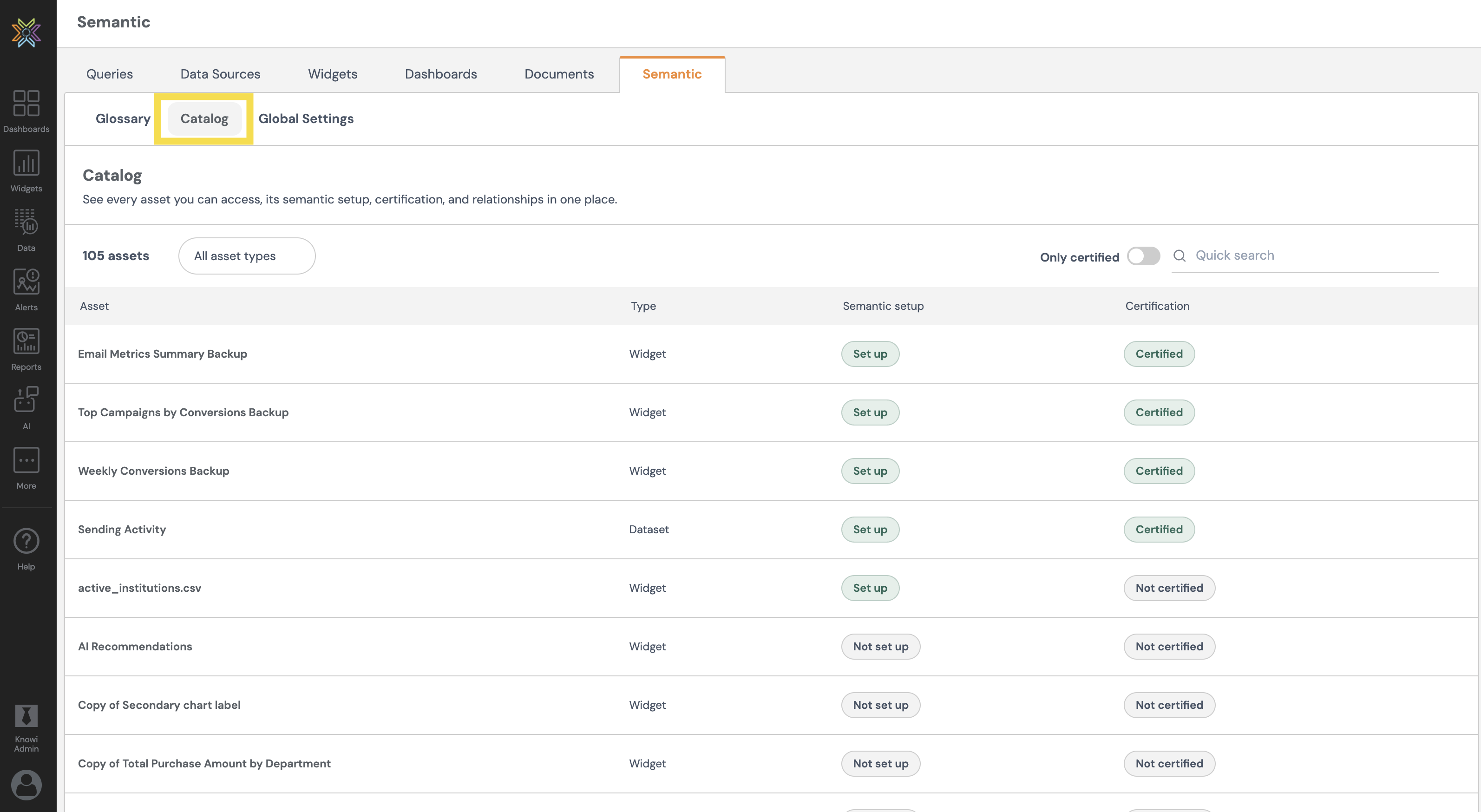The width and height of the screenshot is (1481, 812).
Task: Open the Glossary sub-tab
Action: [123, 118]
